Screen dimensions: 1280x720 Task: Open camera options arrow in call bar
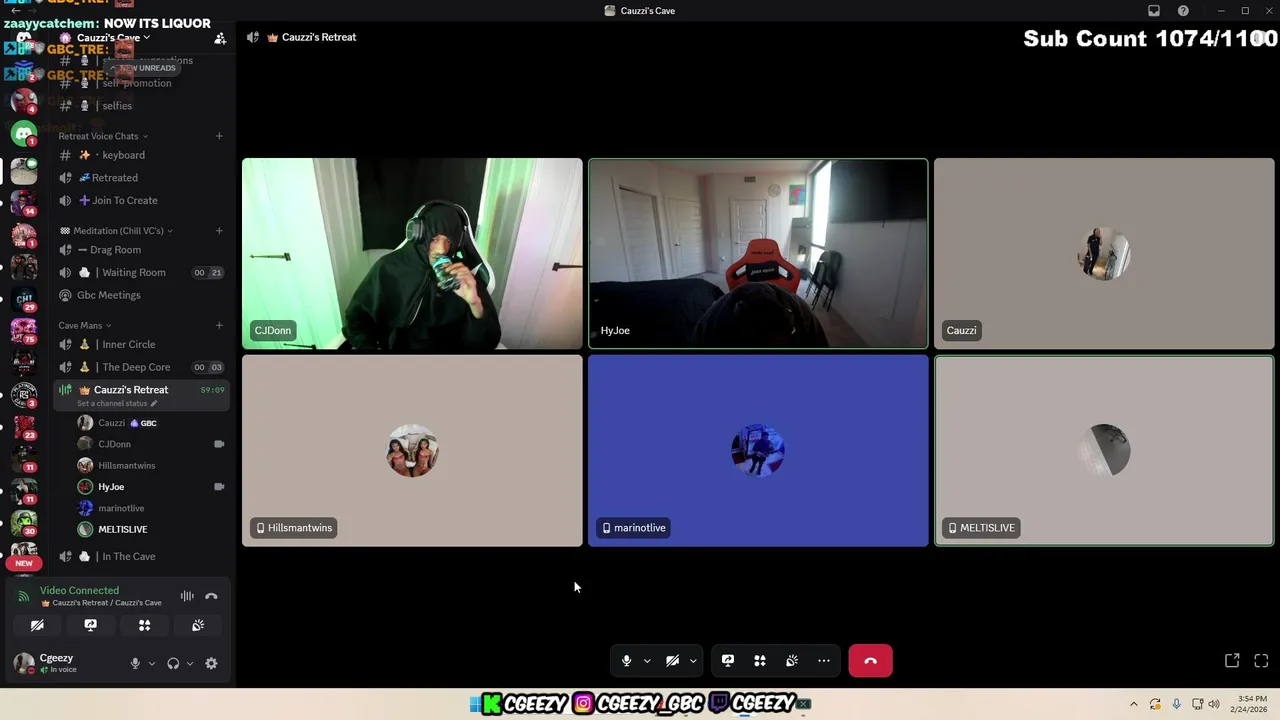pos(693,661)
